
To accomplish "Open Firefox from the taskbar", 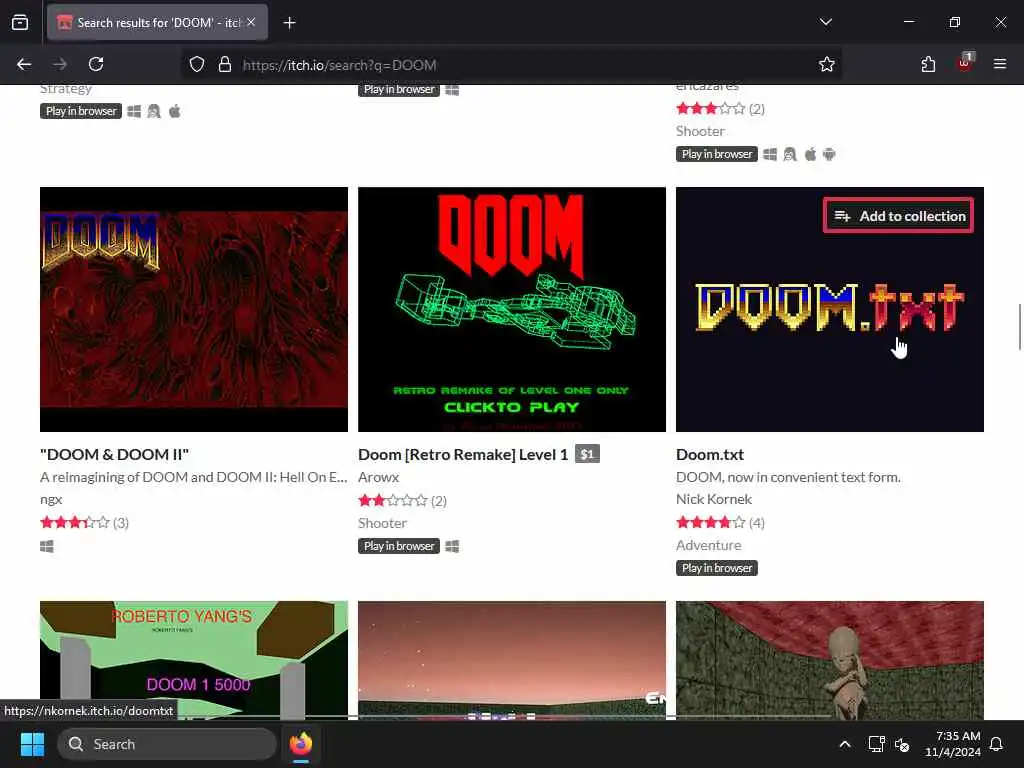I will 301,744.
